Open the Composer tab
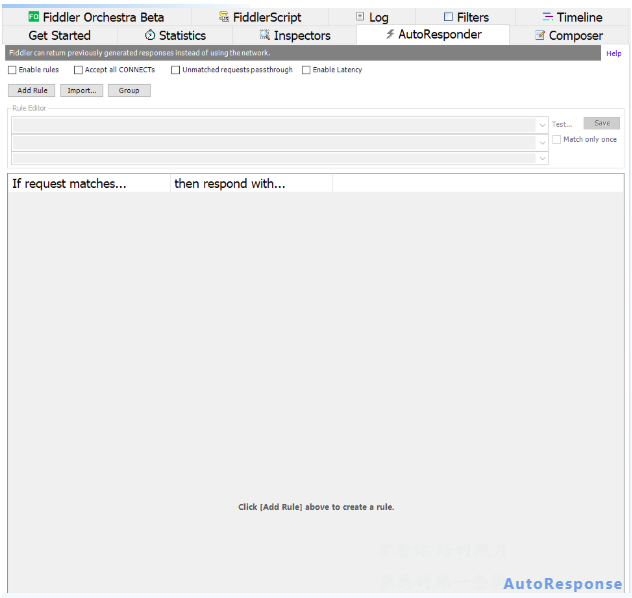The height and width of the screenshot is (598, 632). point(569,35)
